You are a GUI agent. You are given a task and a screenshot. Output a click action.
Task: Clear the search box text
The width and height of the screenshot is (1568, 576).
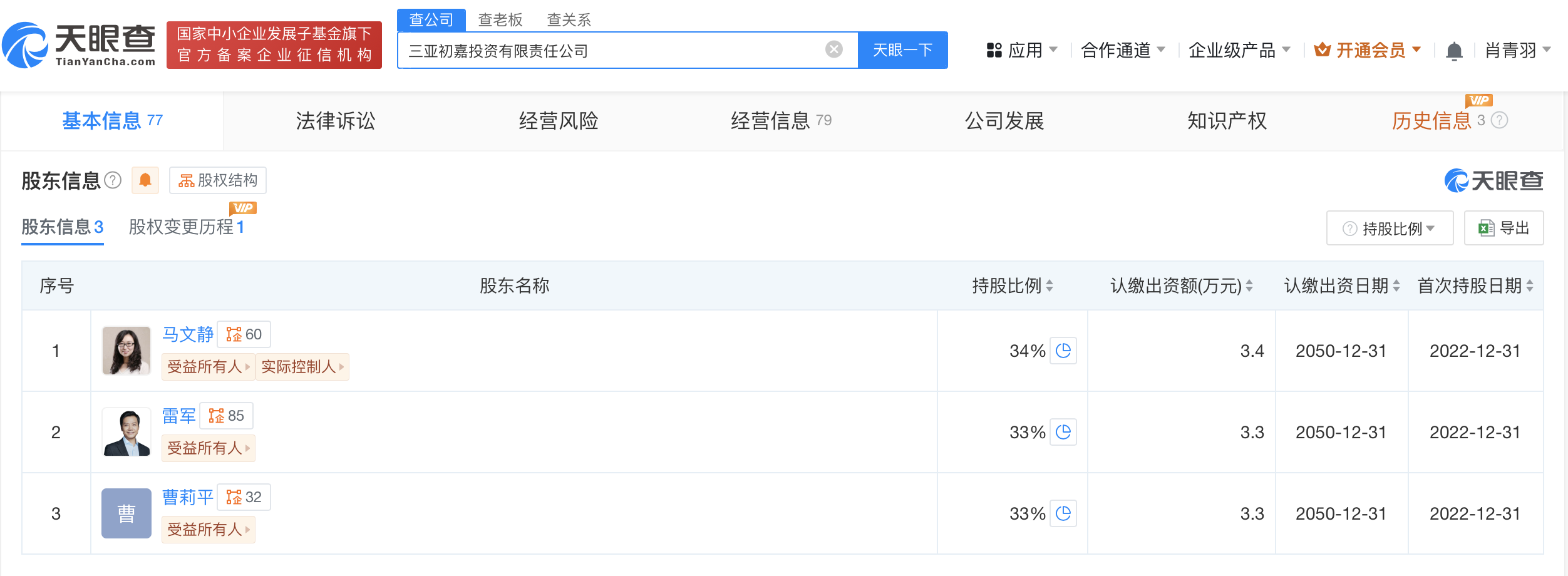click(833, 49)
